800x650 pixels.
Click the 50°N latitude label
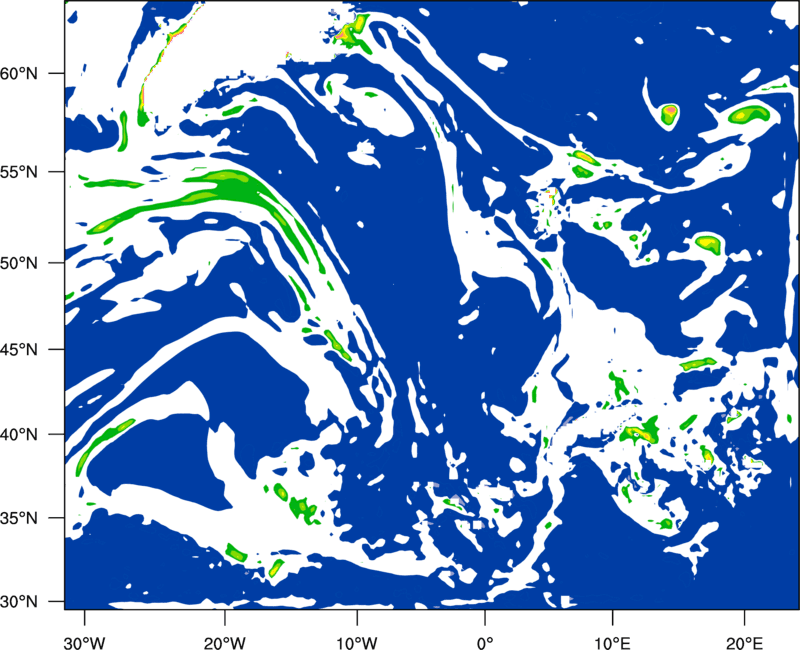point(19,264)
